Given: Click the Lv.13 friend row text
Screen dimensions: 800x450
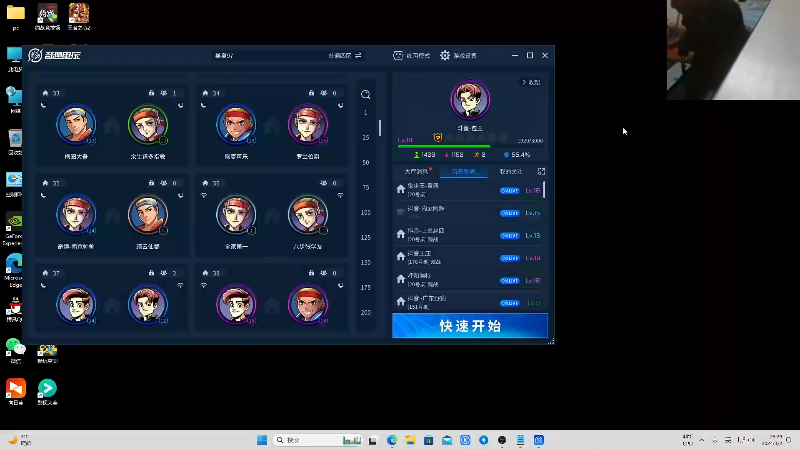Looking at the screenshot, I should pyautogui.click(x=426, y=235).
